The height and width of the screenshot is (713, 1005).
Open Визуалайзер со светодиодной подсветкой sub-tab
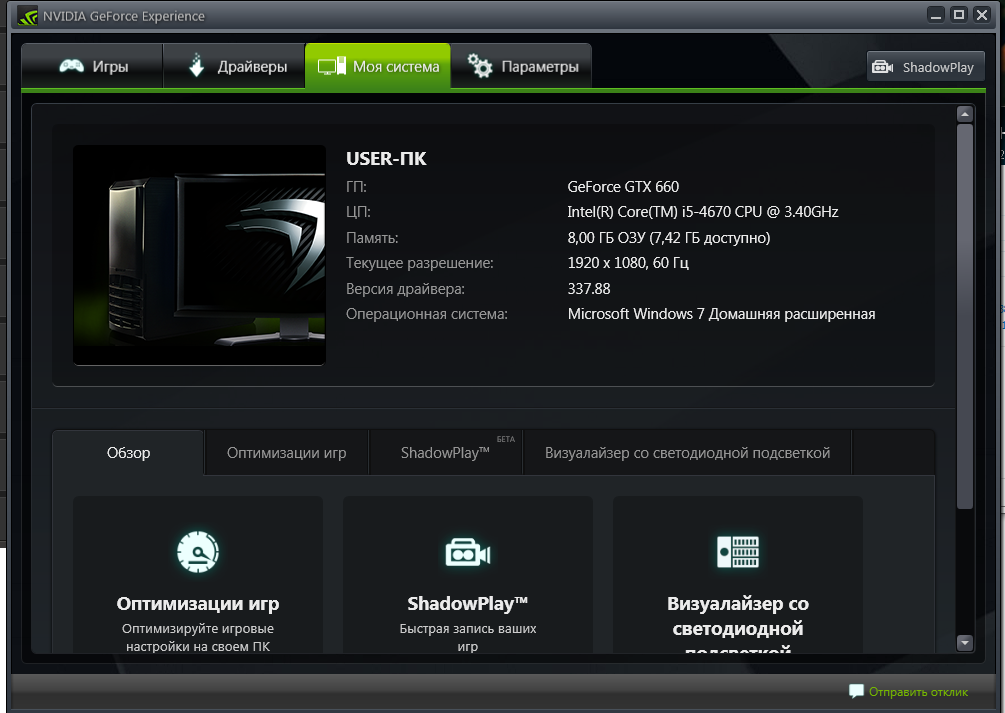tap(687, 453)
